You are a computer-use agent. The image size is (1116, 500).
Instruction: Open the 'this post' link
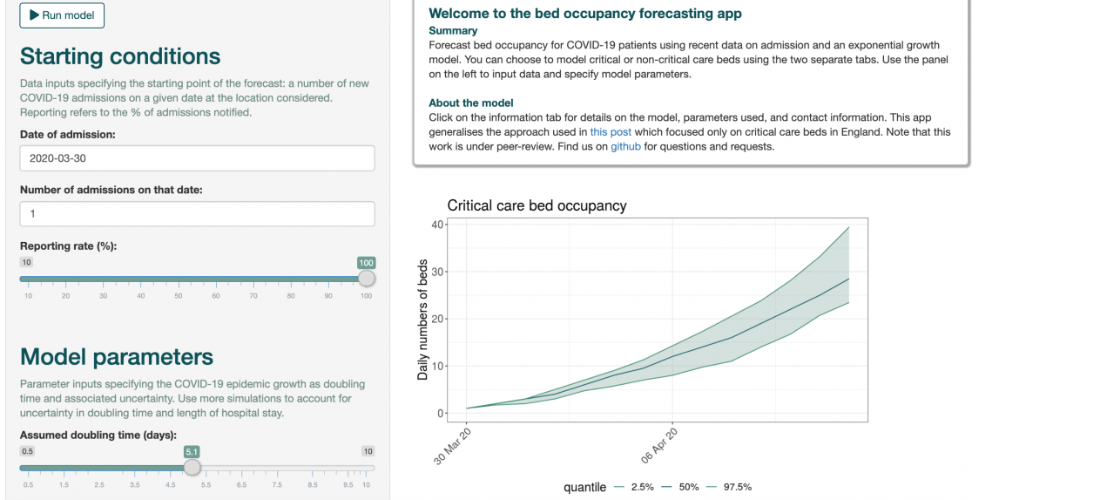(x=610, y=131)
